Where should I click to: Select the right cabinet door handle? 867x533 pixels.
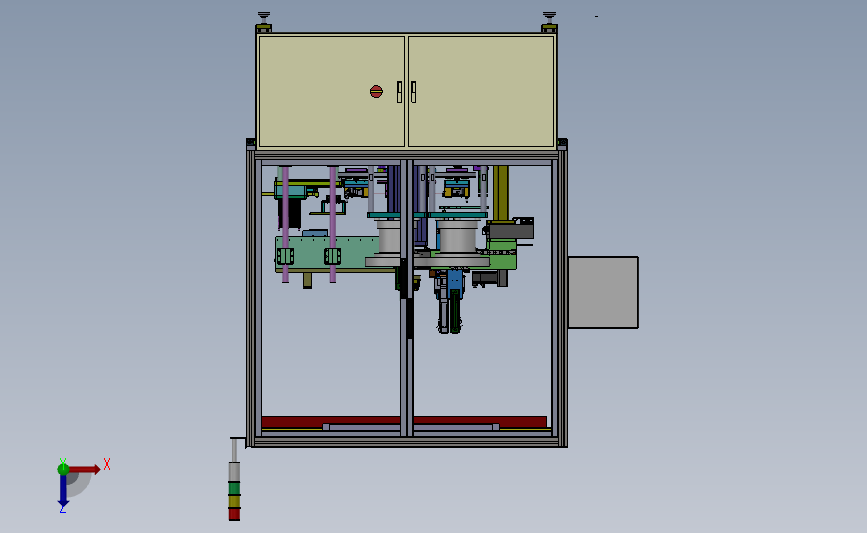coord(413,92)
